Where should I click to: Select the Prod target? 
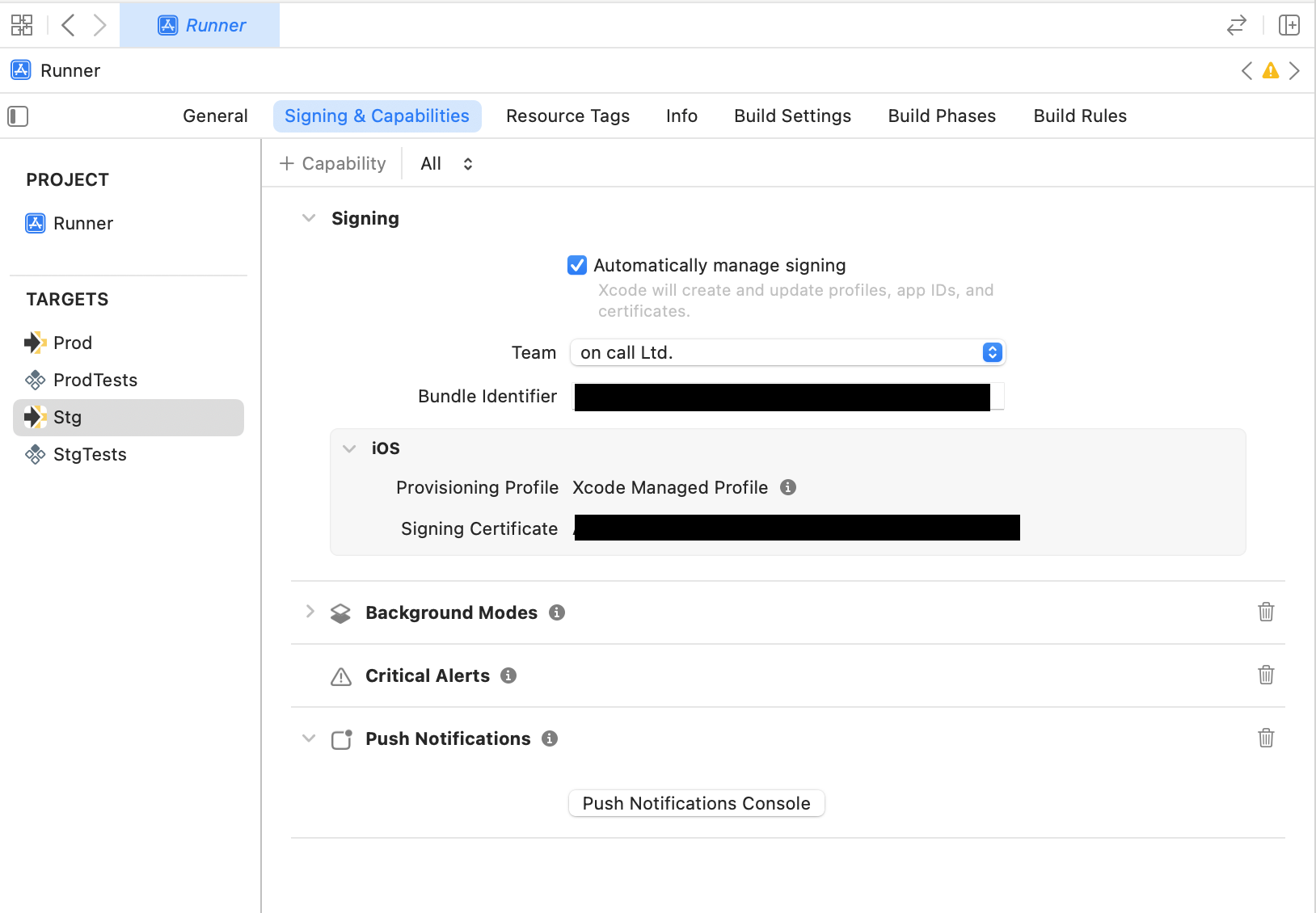[129, 343]
